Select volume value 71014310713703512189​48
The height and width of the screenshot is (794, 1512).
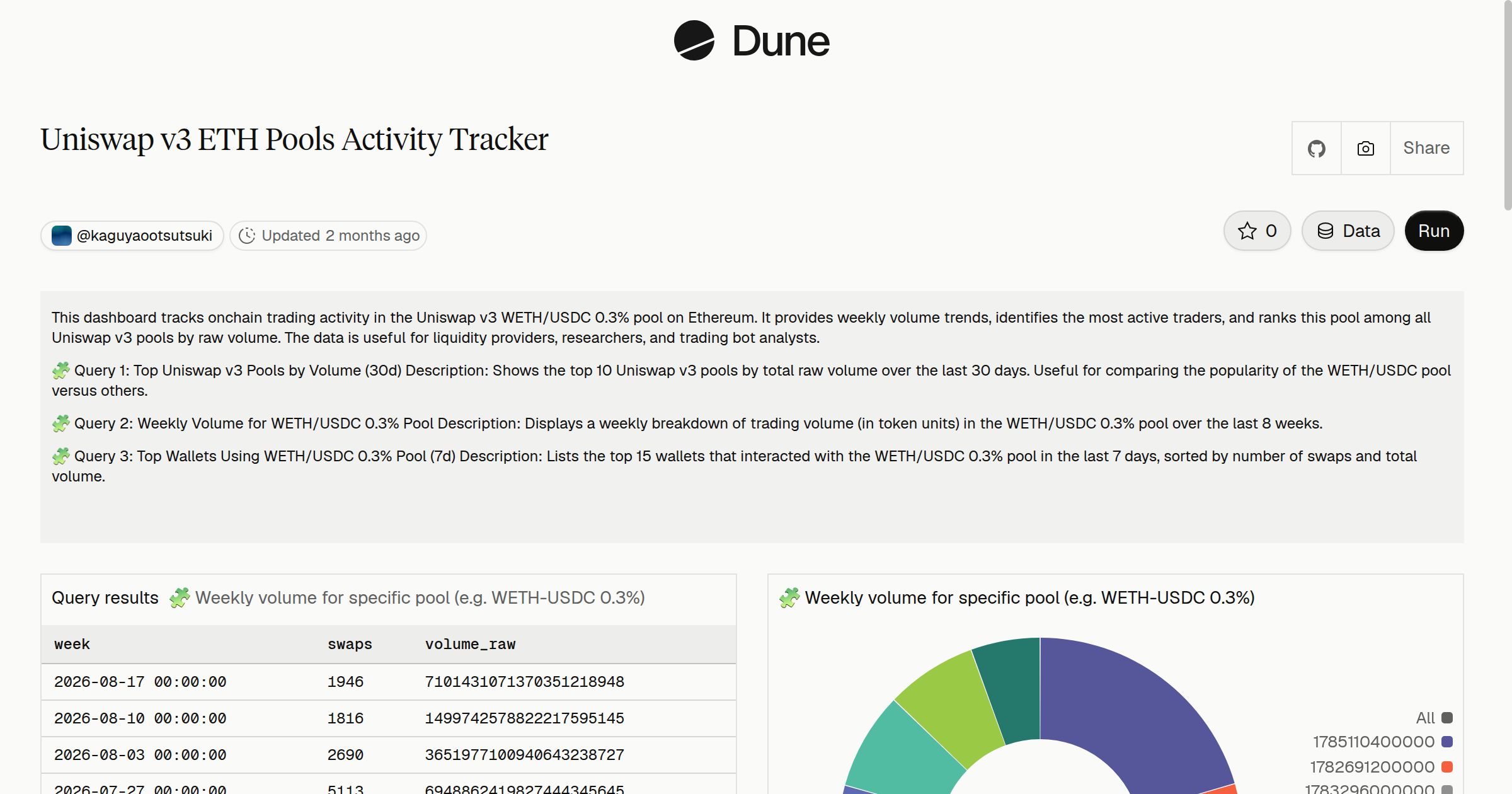pyautogui.click(x=524, y=682)
